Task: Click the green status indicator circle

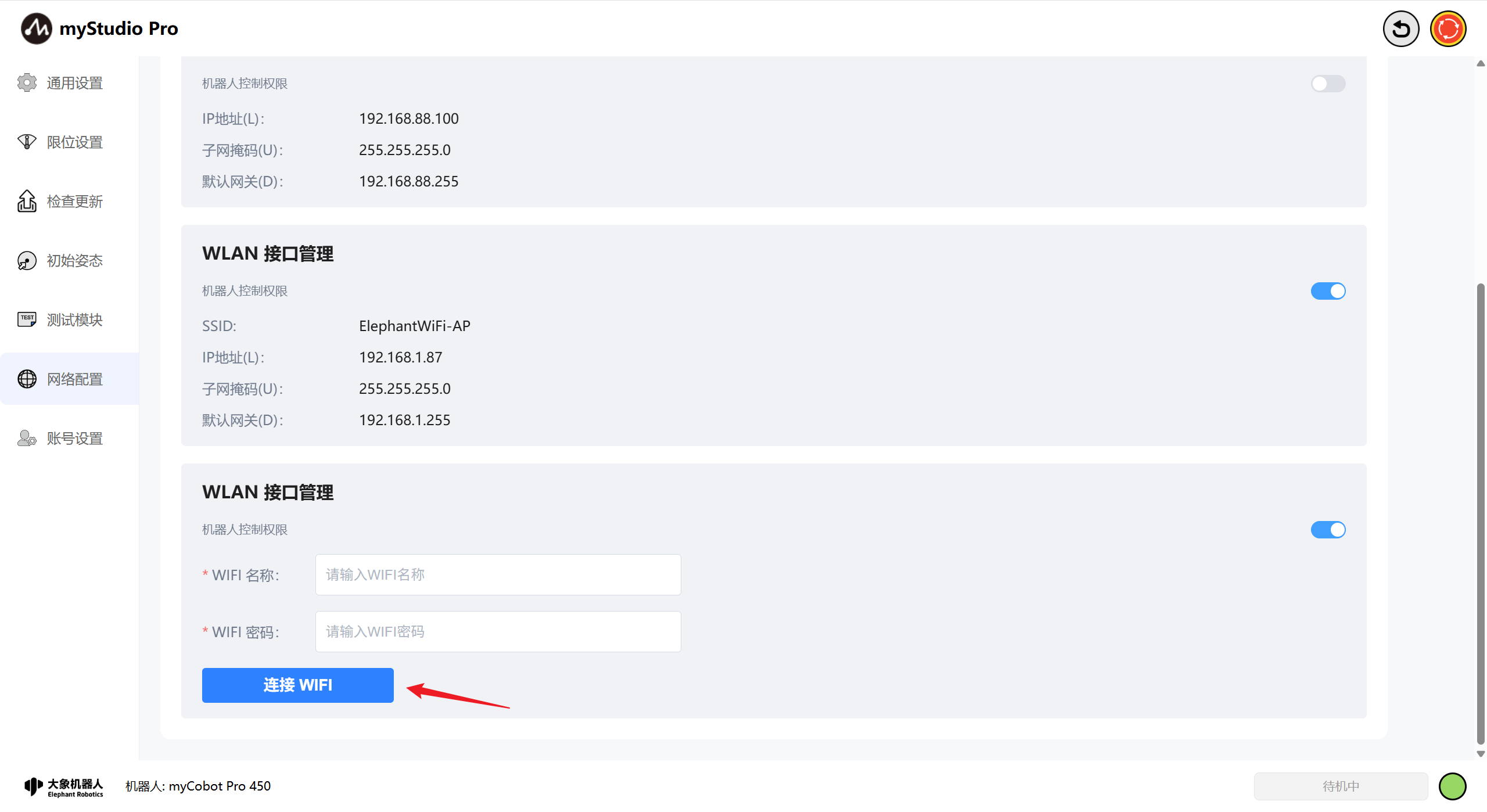Action: [1452, 786]
